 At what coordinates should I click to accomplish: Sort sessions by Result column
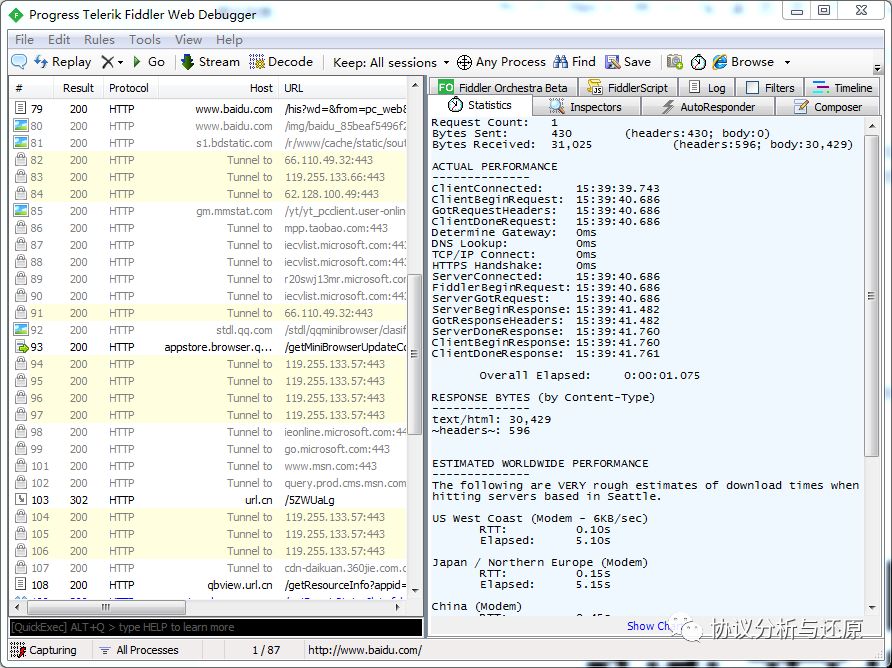pyautogui.click(x=79, y=88)
